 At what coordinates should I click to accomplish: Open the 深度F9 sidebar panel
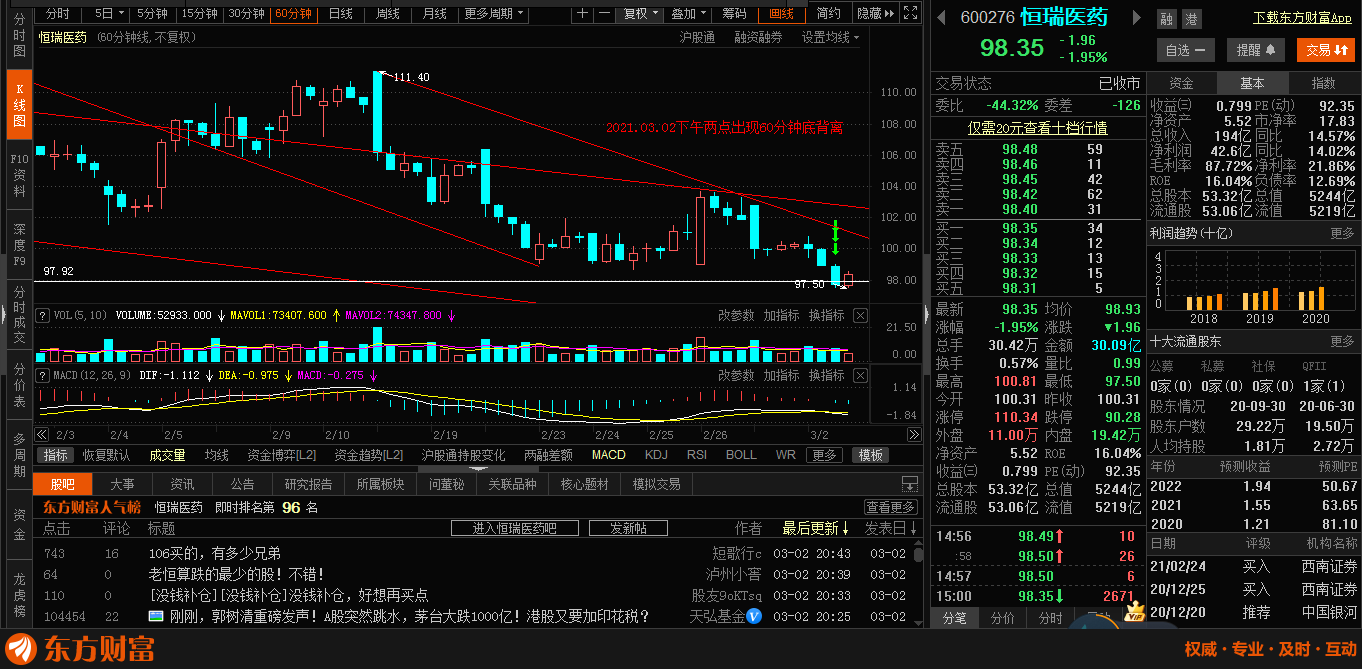18,244
